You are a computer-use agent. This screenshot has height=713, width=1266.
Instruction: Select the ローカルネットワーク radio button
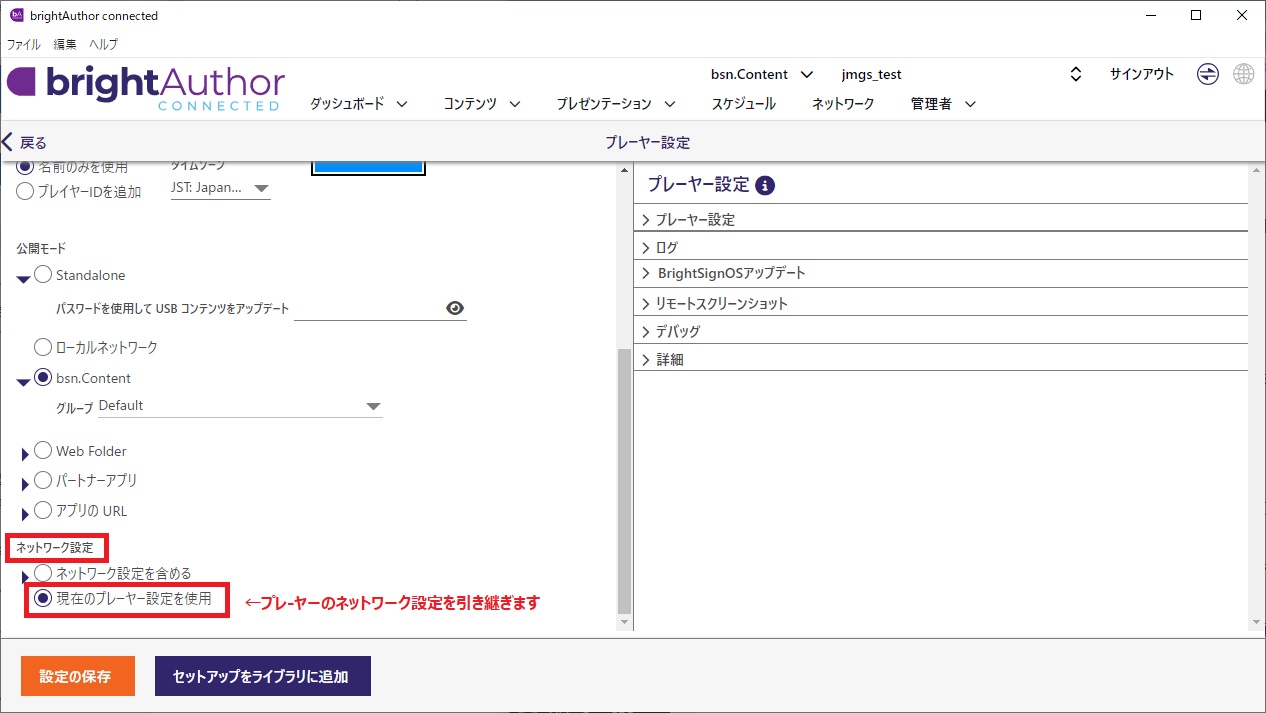tap(43, 347)
